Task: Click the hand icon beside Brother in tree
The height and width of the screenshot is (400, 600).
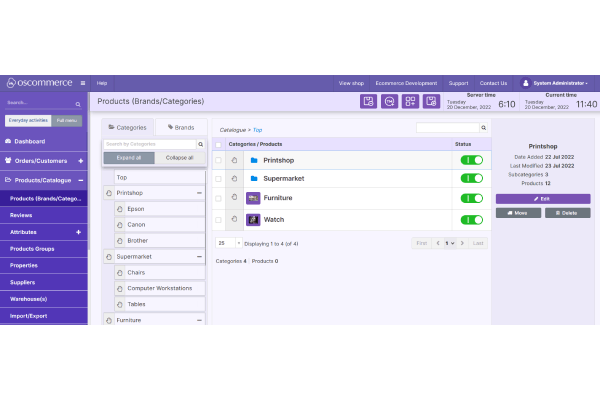Action: click(120, 241)
